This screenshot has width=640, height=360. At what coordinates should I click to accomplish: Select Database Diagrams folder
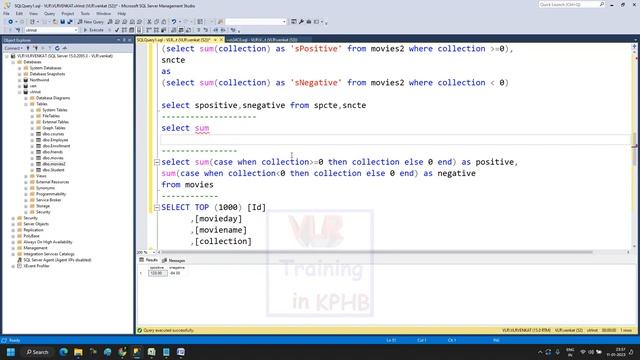(x=53, y=98)
